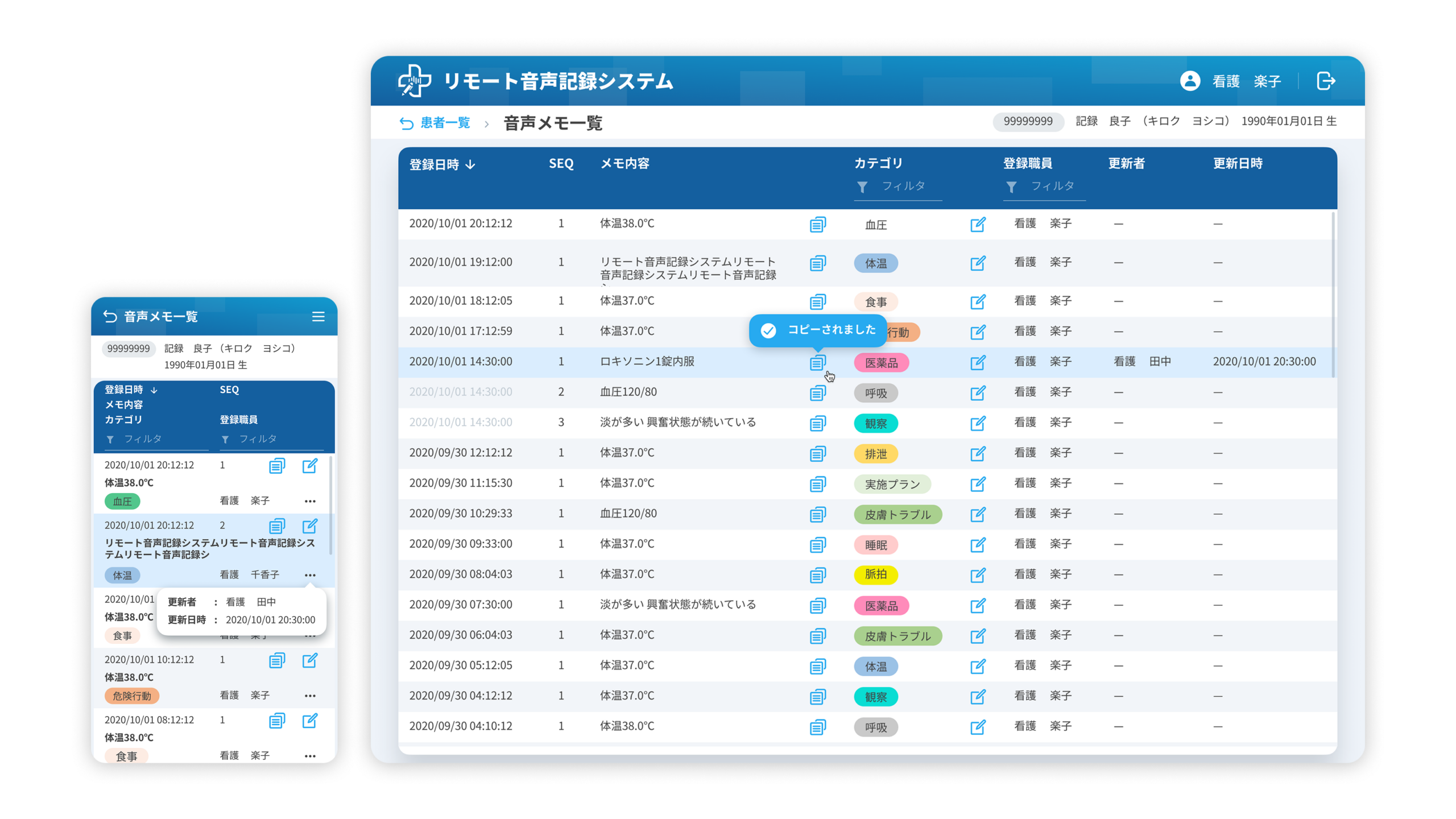The image size is (1456, 819).
Task: Open the overflow menu on the 血圧 memo card
Action: click(311, 501)
